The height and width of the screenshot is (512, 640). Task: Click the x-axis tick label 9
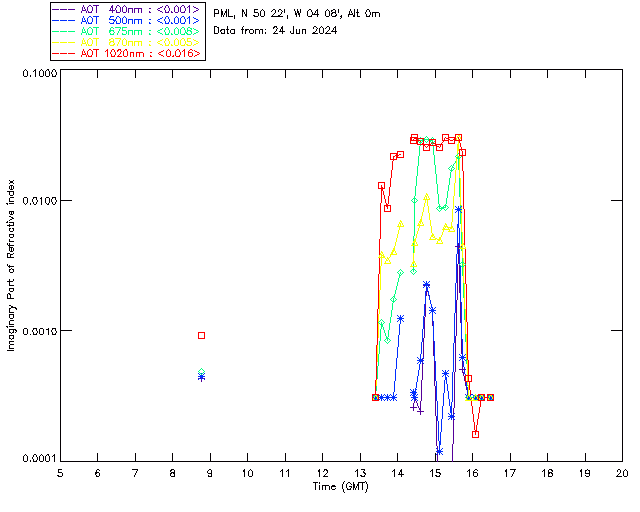pyautogui.click(x=210, y=473)
